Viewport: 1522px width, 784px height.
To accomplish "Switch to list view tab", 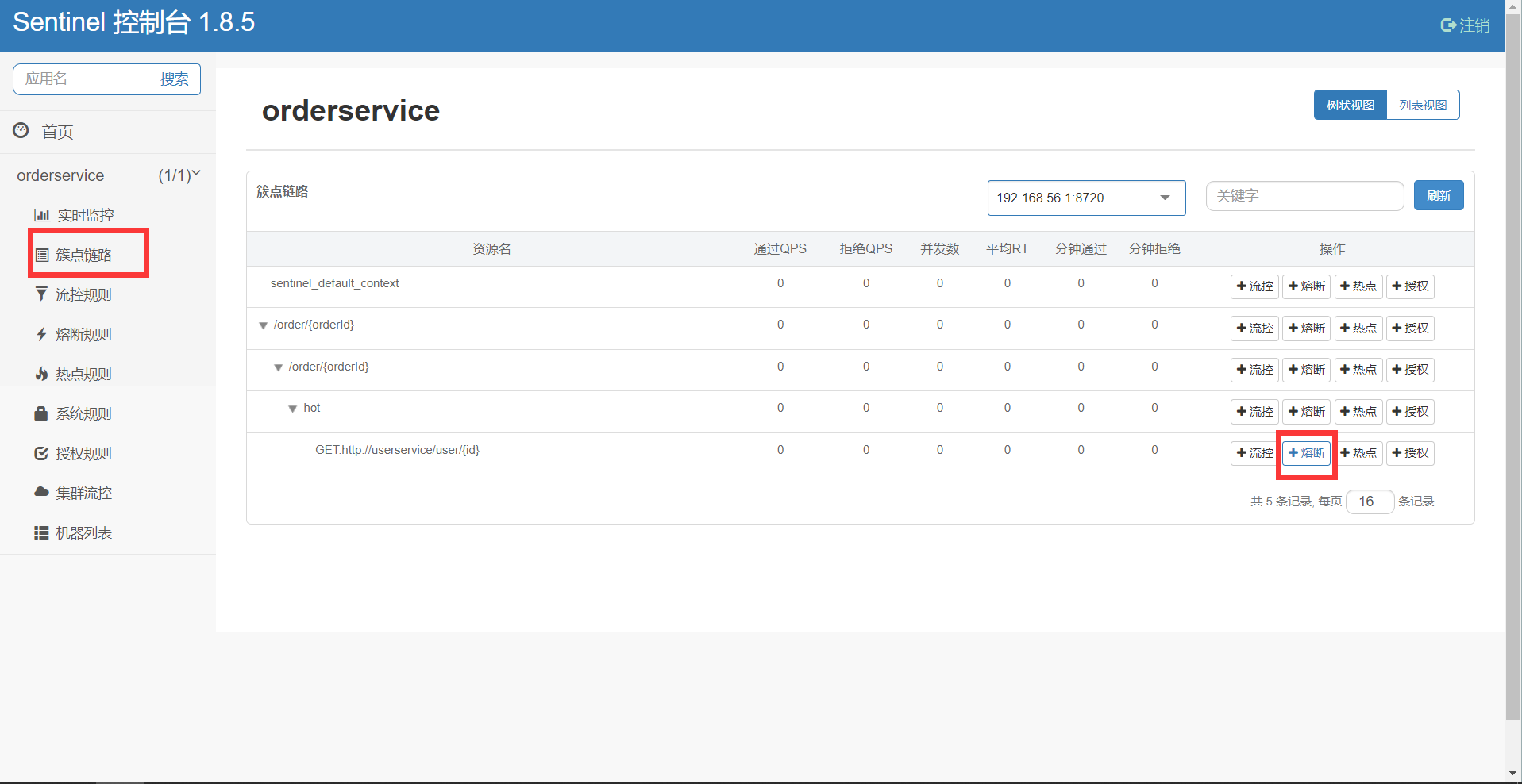I will pos(1423,105).
